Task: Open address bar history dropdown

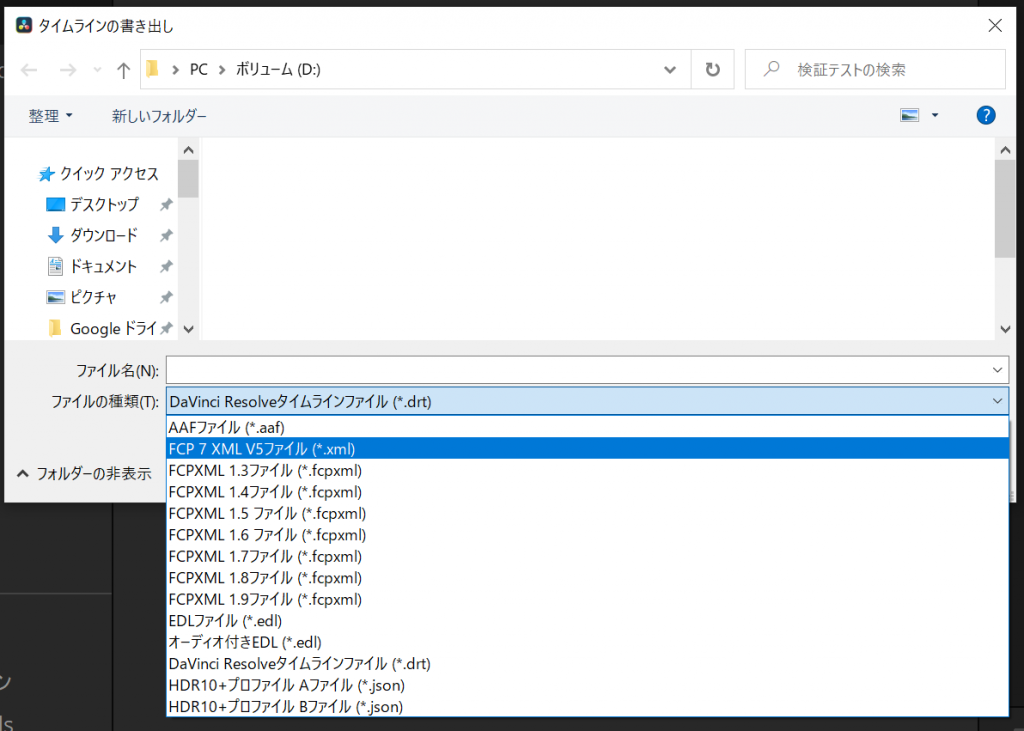Action: pos(669,69)
